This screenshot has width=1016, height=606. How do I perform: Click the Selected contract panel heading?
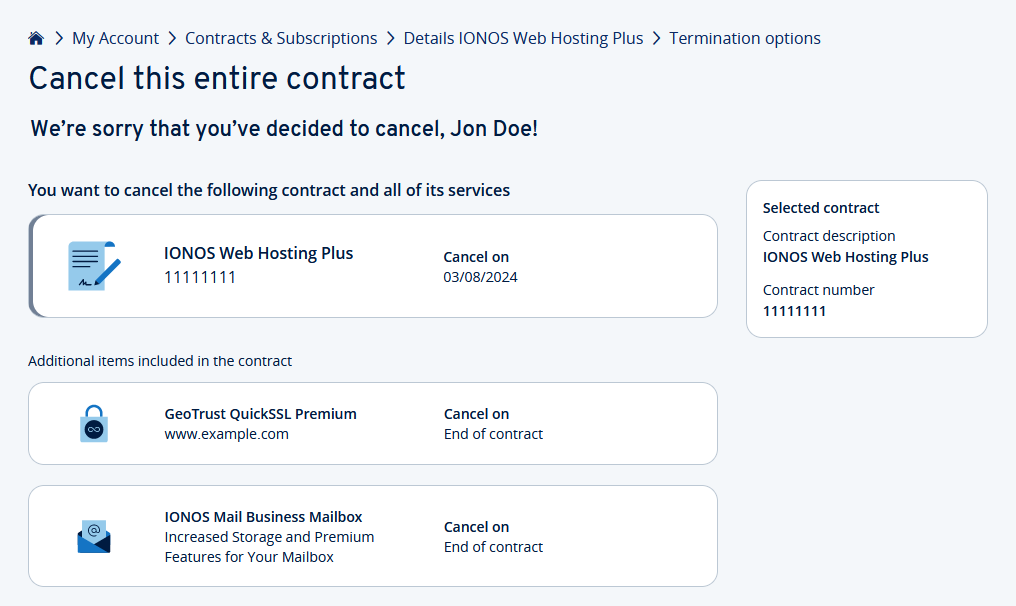(x=821, y=208)
